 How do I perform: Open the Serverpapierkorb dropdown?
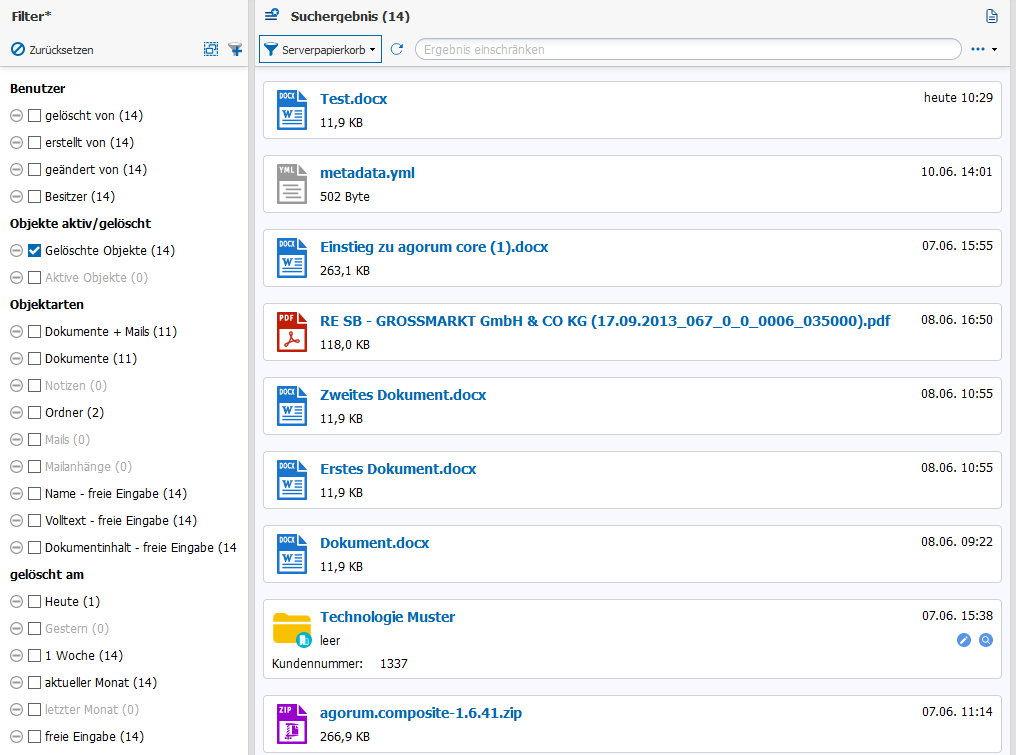[320, 49]
